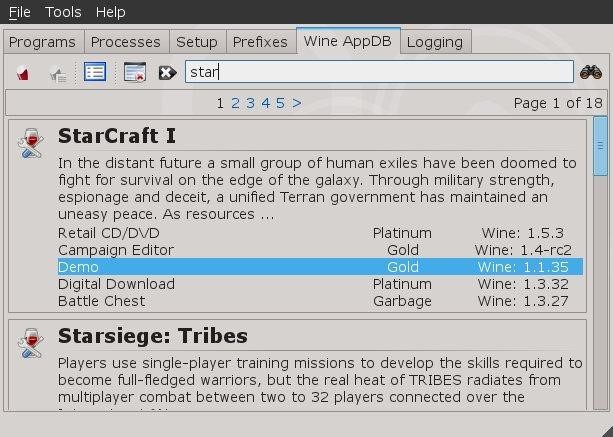The height and width of the screenshot is (437, 613).
Task: Clear the search field with X arrow icon
Action: pos(168,73)
